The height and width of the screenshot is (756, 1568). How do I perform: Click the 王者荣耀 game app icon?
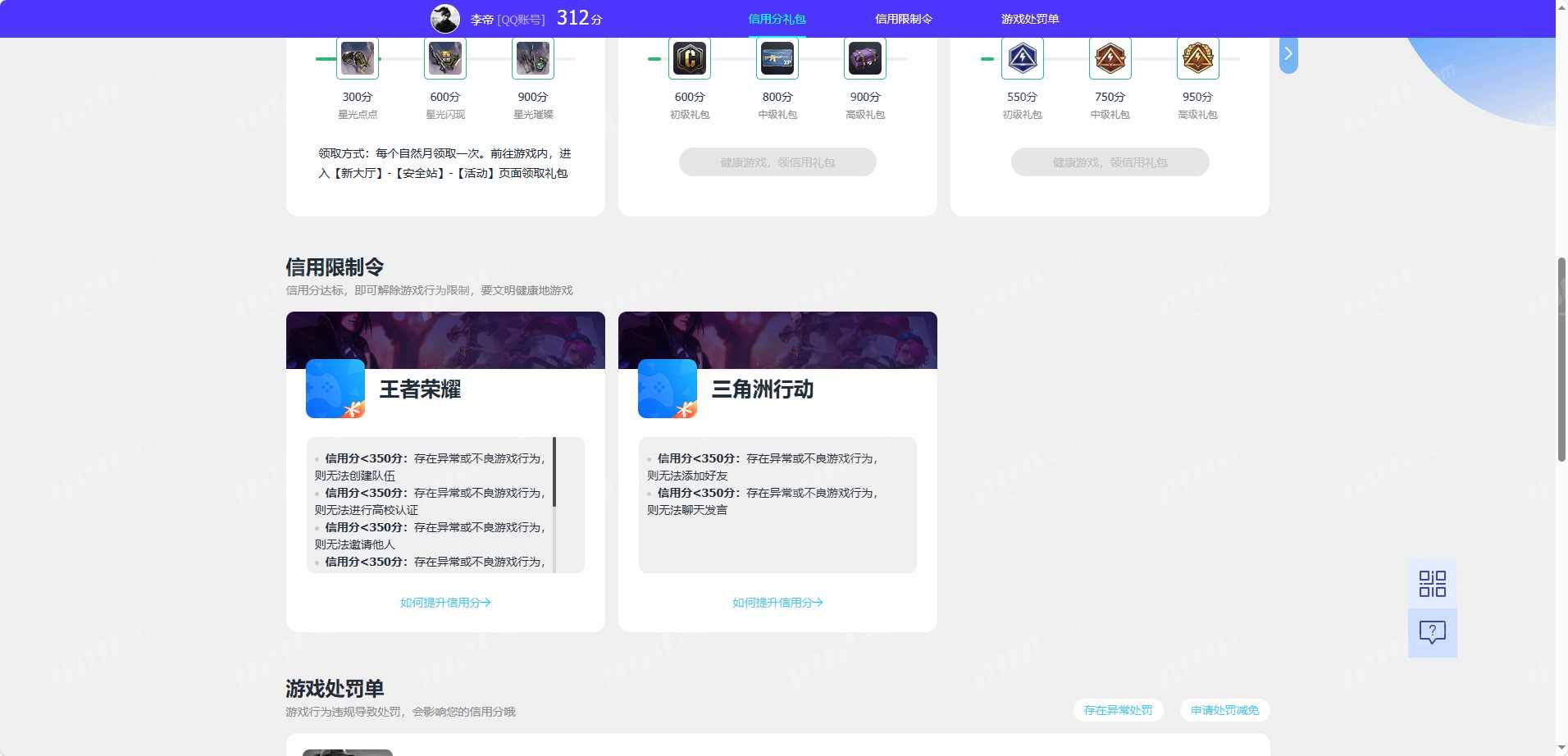335,389
